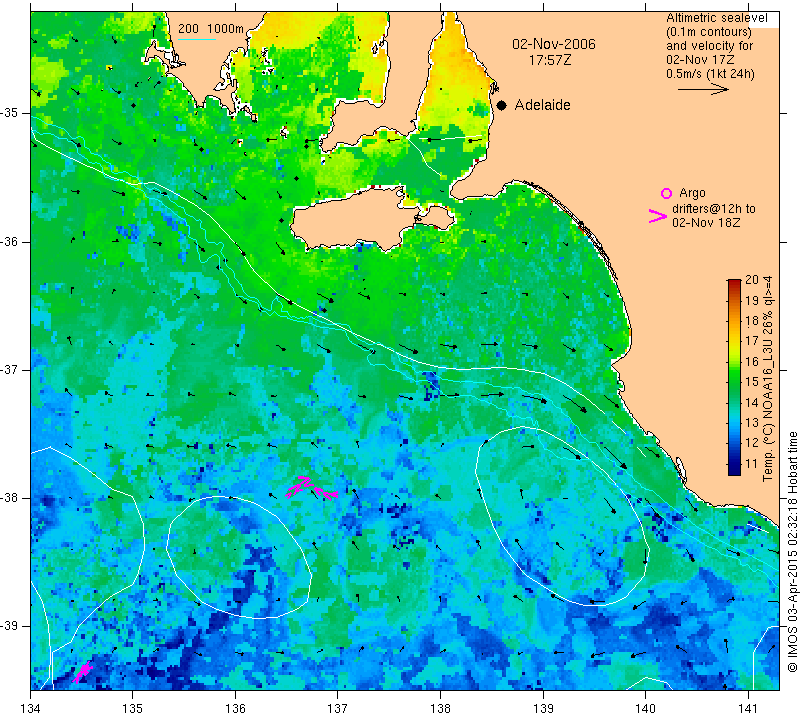Click the colorbar tick label 20

pos(752,280)
